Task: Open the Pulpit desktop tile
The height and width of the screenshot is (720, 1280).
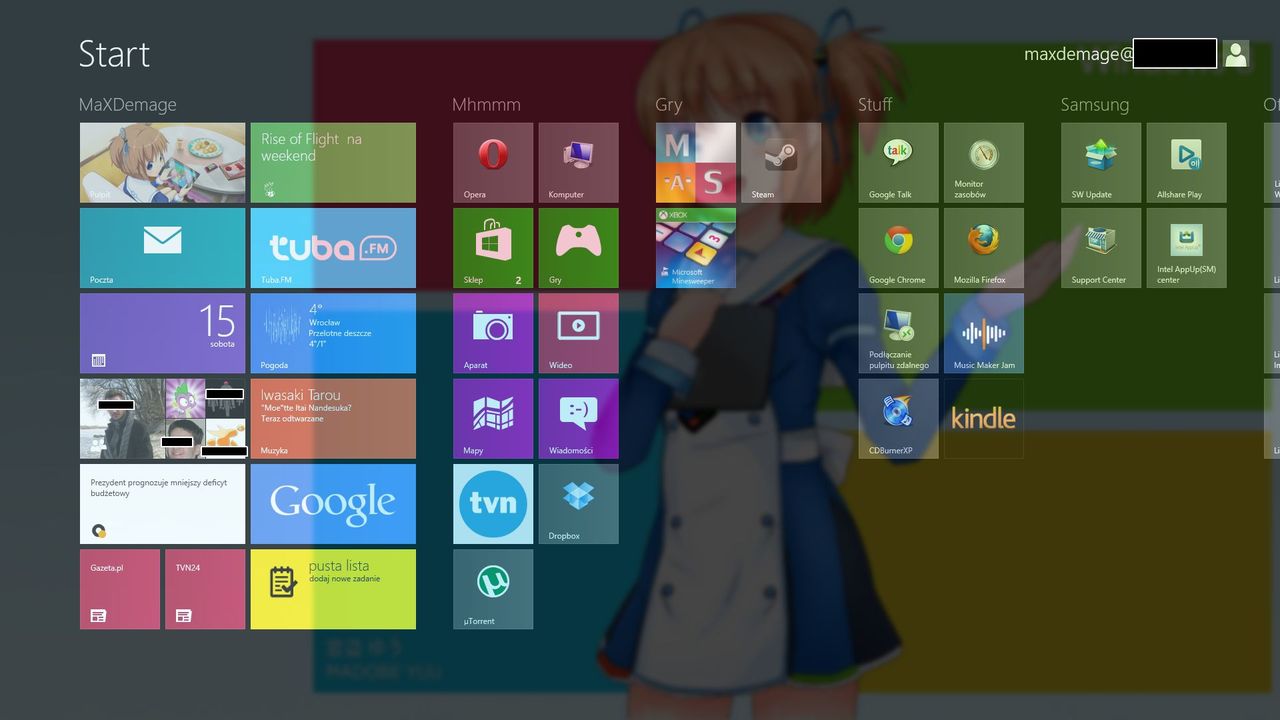Action: [162, 163]
